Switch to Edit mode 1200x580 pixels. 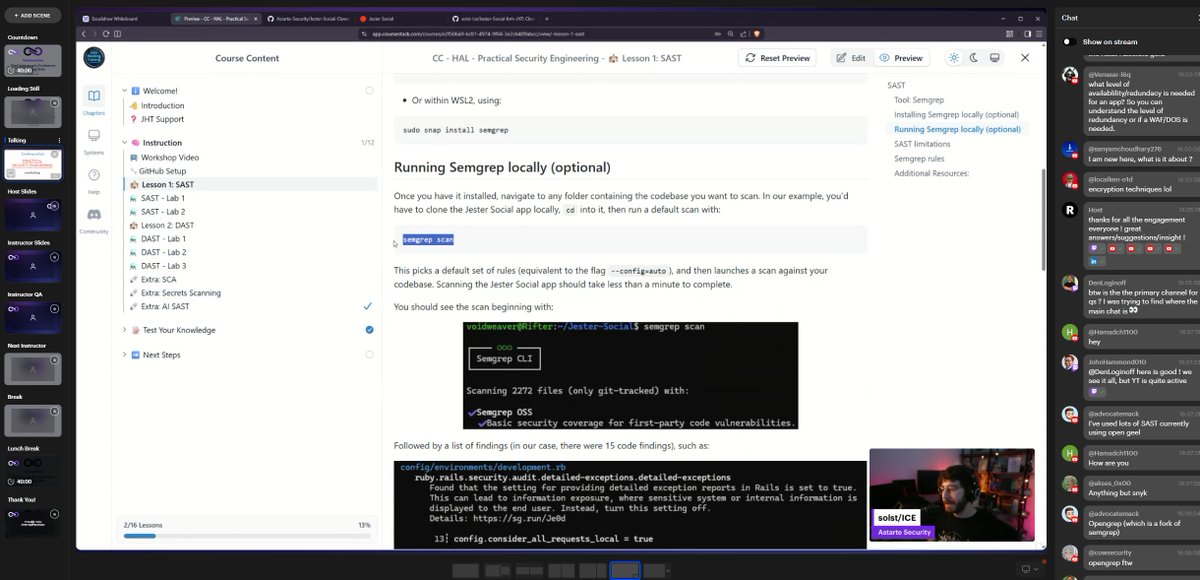(851, 58)
